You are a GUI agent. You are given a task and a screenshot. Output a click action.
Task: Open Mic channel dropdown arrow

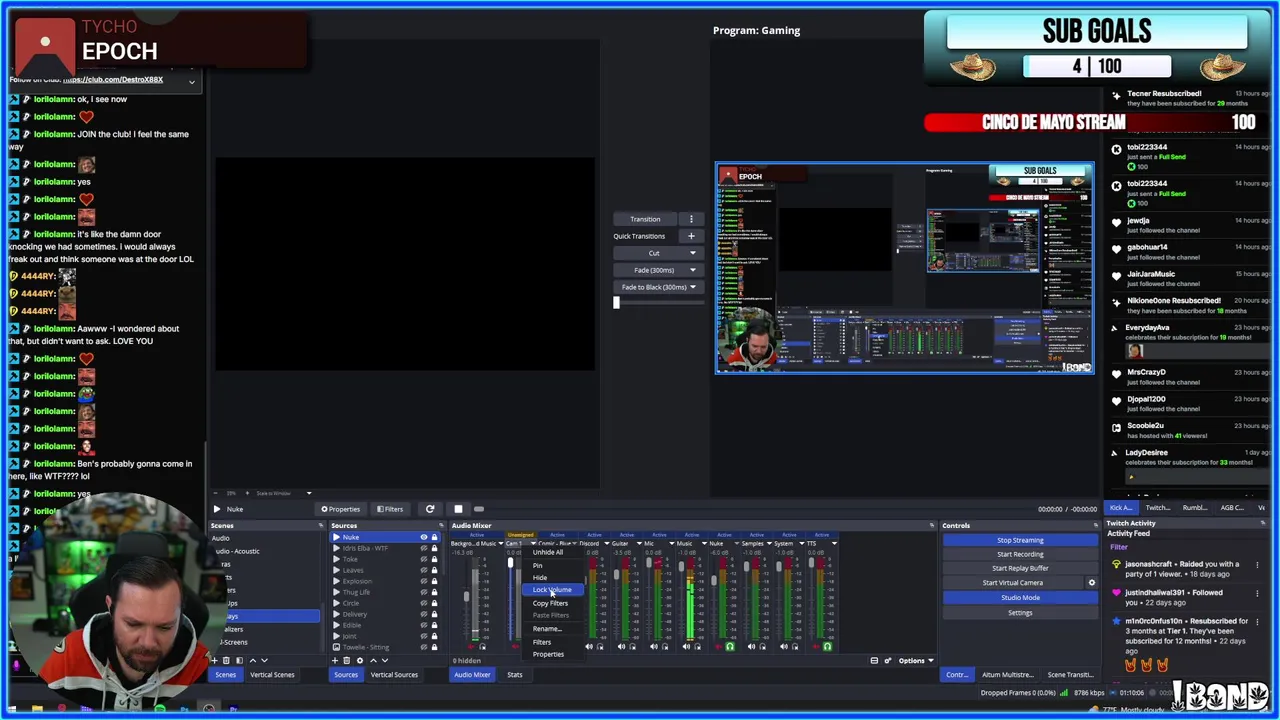click(x=672, y=543)
